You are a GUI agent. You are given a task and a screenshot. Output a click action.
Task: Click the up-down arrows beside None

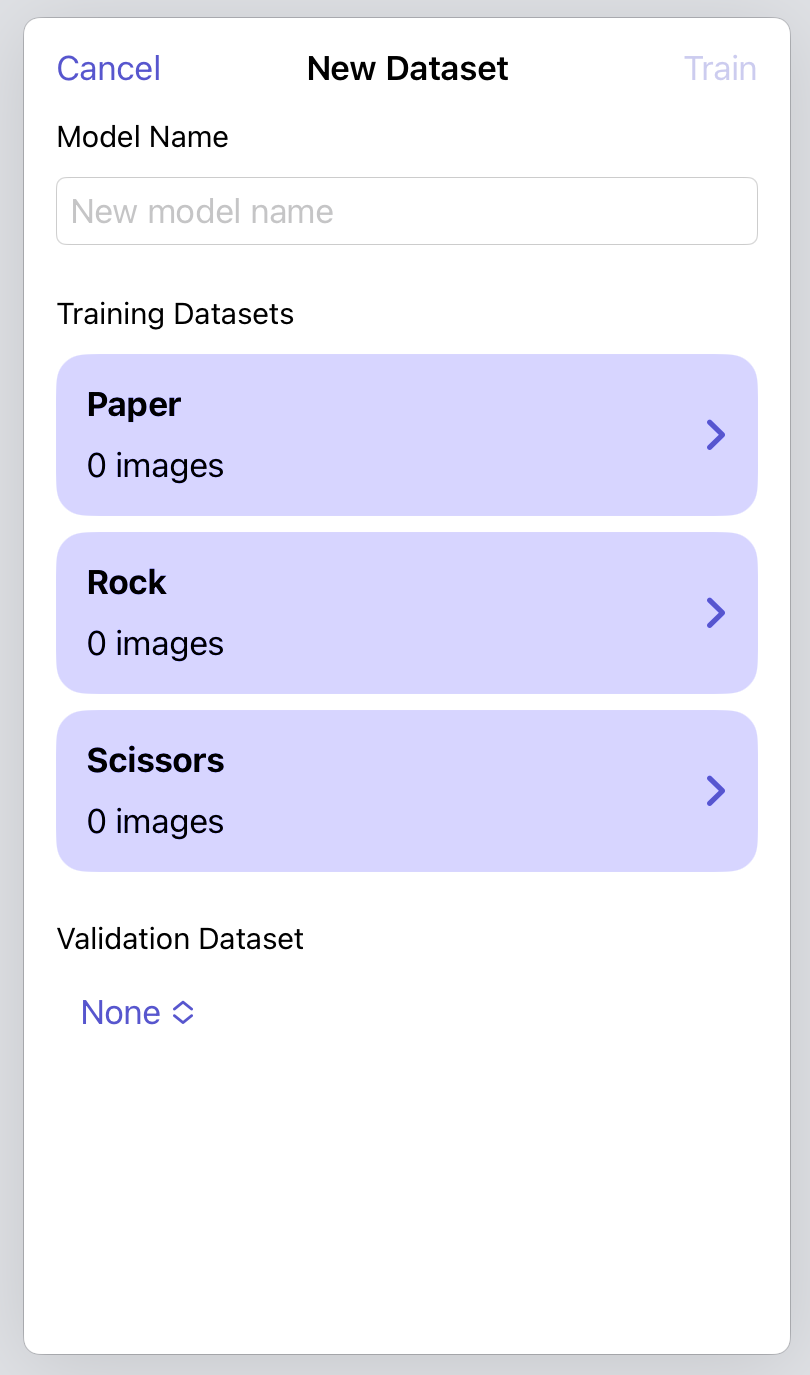pos(183,1013)
